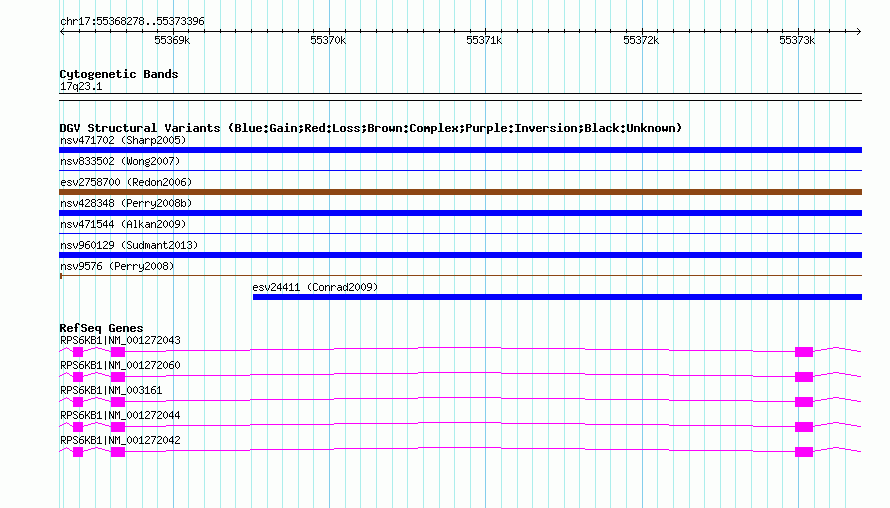Image resolution: width=890 pixels, height=508 pixels.
Task: Click the blue bar of nsv428348
Action: [x=460, y=213]
